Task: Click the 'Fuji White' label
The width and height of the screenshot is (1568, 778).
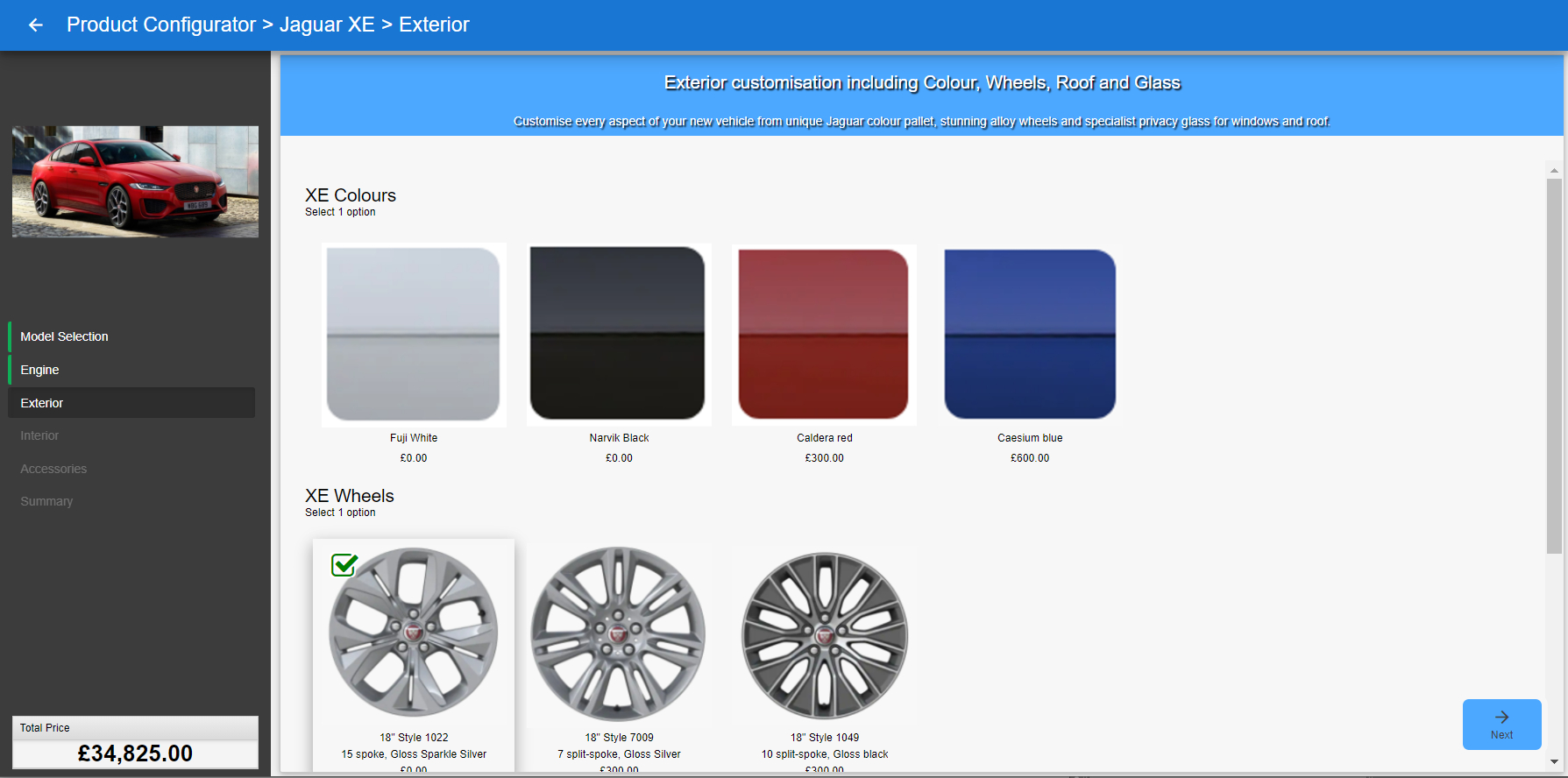Action: (x=414, y=438)
